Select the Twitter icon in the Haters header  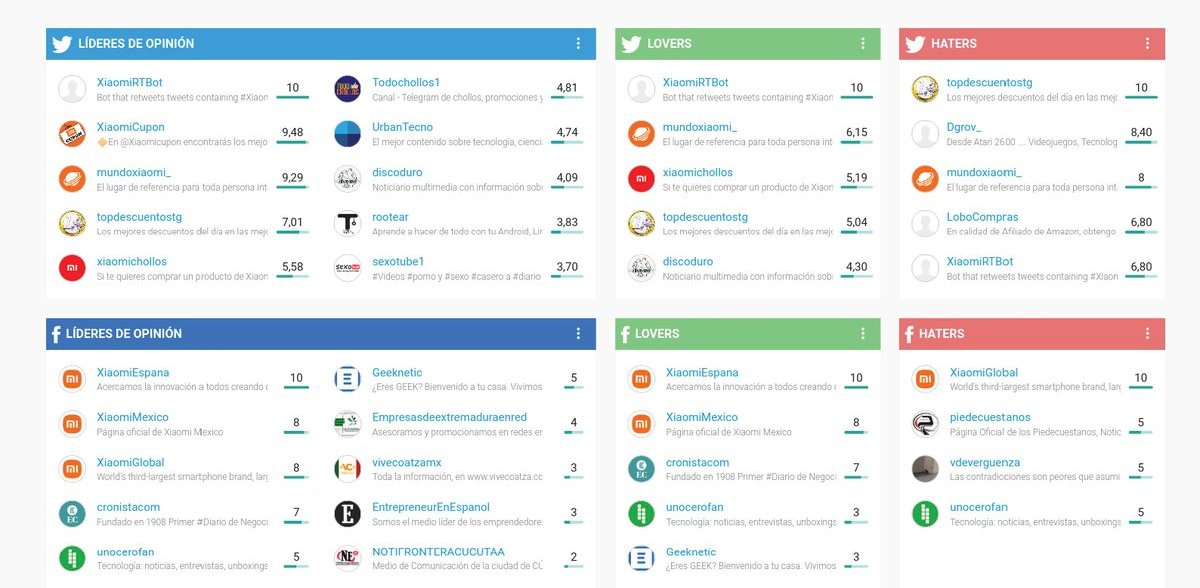pos(914,43)
